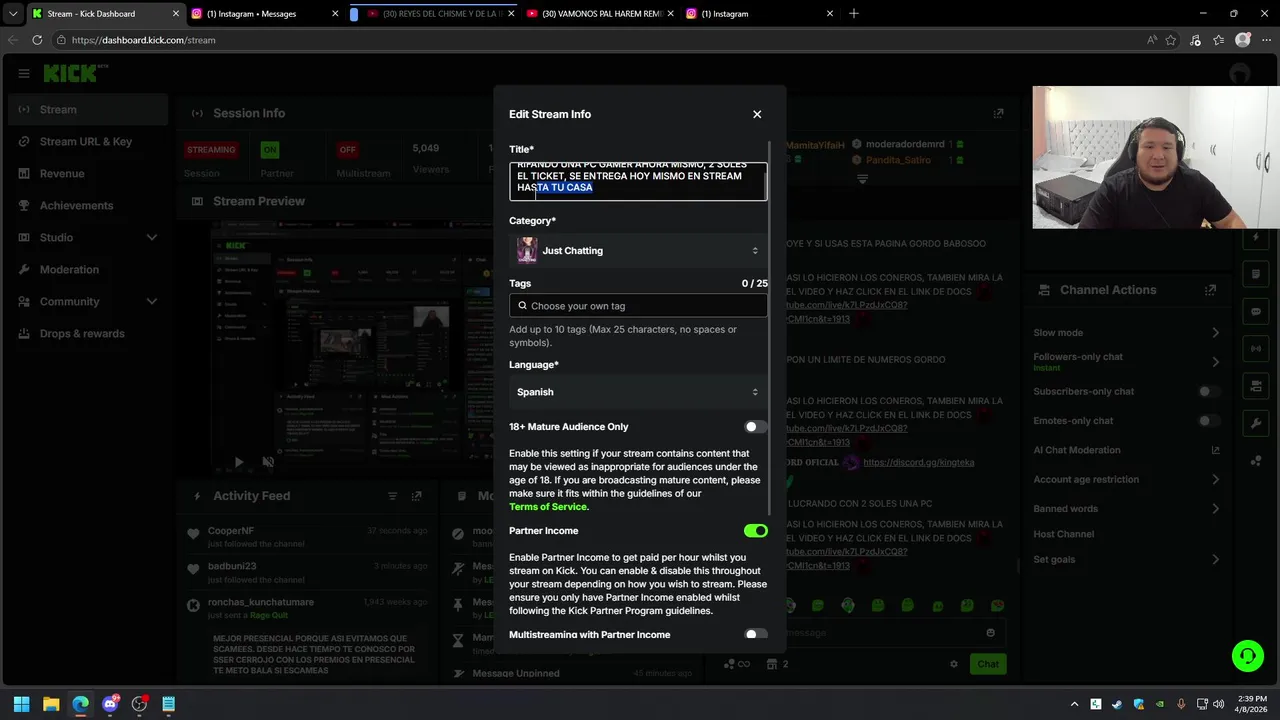The height and width of the screenshot is (720, 1280).
Task: Disable the Partner Income toggle
Action: pyautogui.click(x=756, y=531)
